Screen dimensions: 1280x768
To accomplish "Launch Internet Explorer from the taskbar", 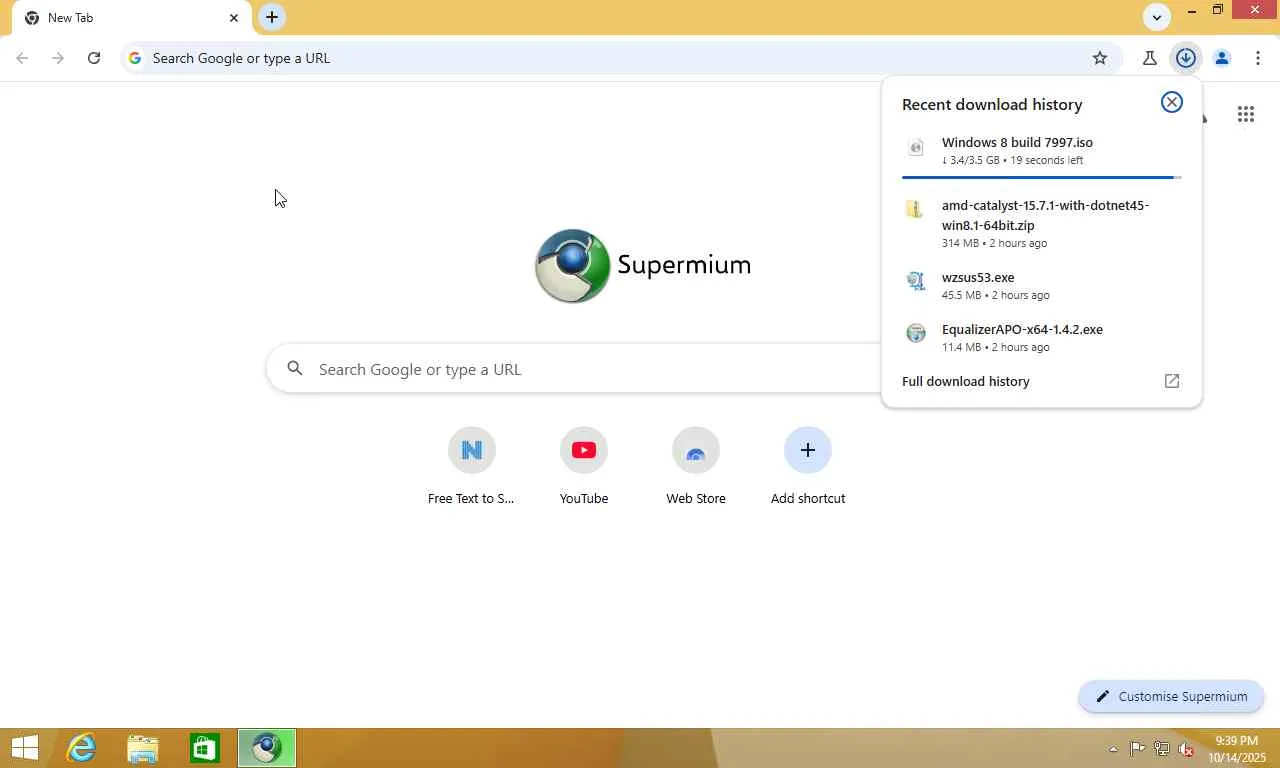I will tap(81, 748).
